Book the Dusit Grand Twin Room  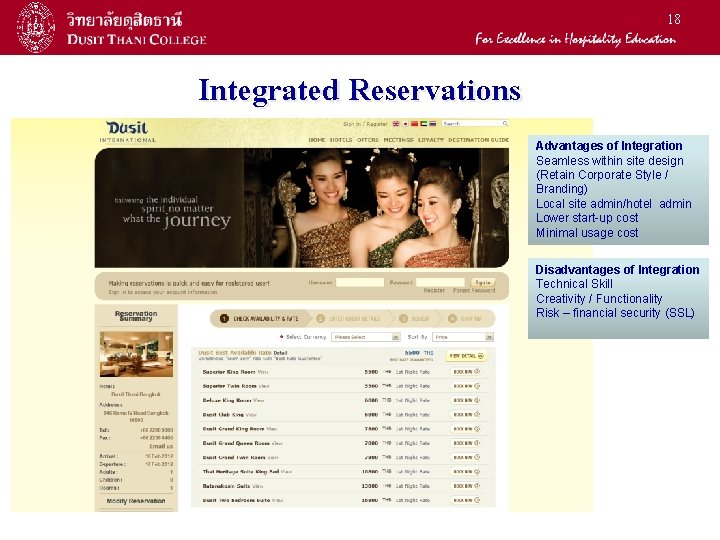(466, 457)
